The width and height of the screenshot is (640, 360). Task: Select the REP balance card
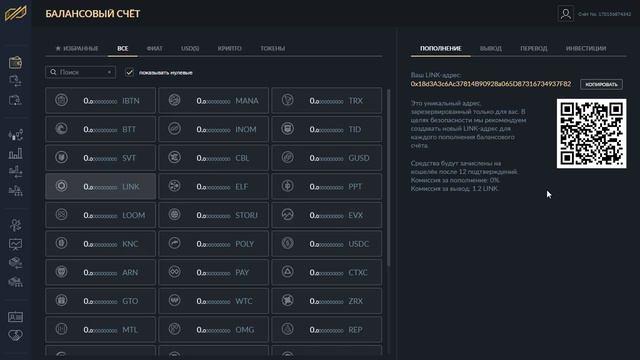click(327, 329)
